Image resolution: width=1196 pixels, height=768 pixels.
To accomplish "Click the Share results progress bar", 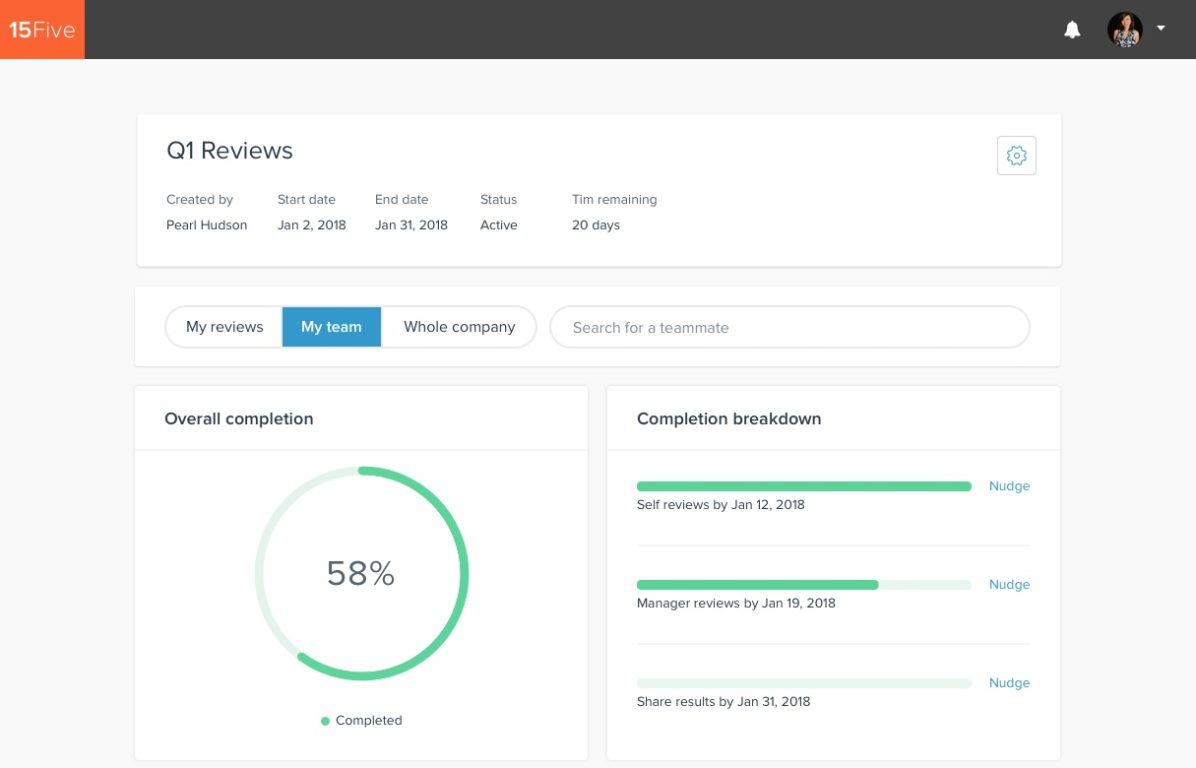I will click(803, 683).
